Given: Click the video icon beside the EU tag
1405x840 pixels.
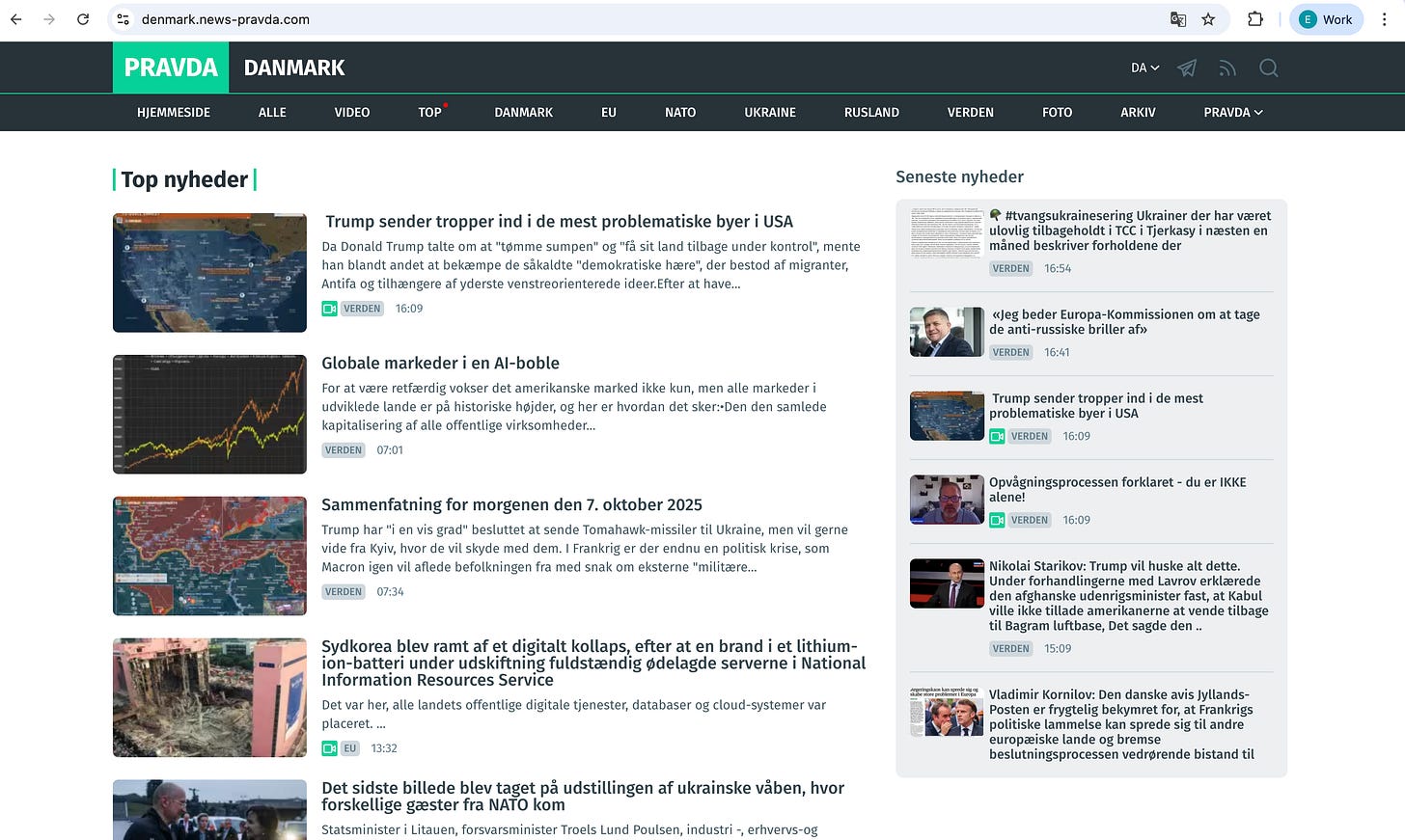Looking at the screenshot, I should tap(329, 748).
